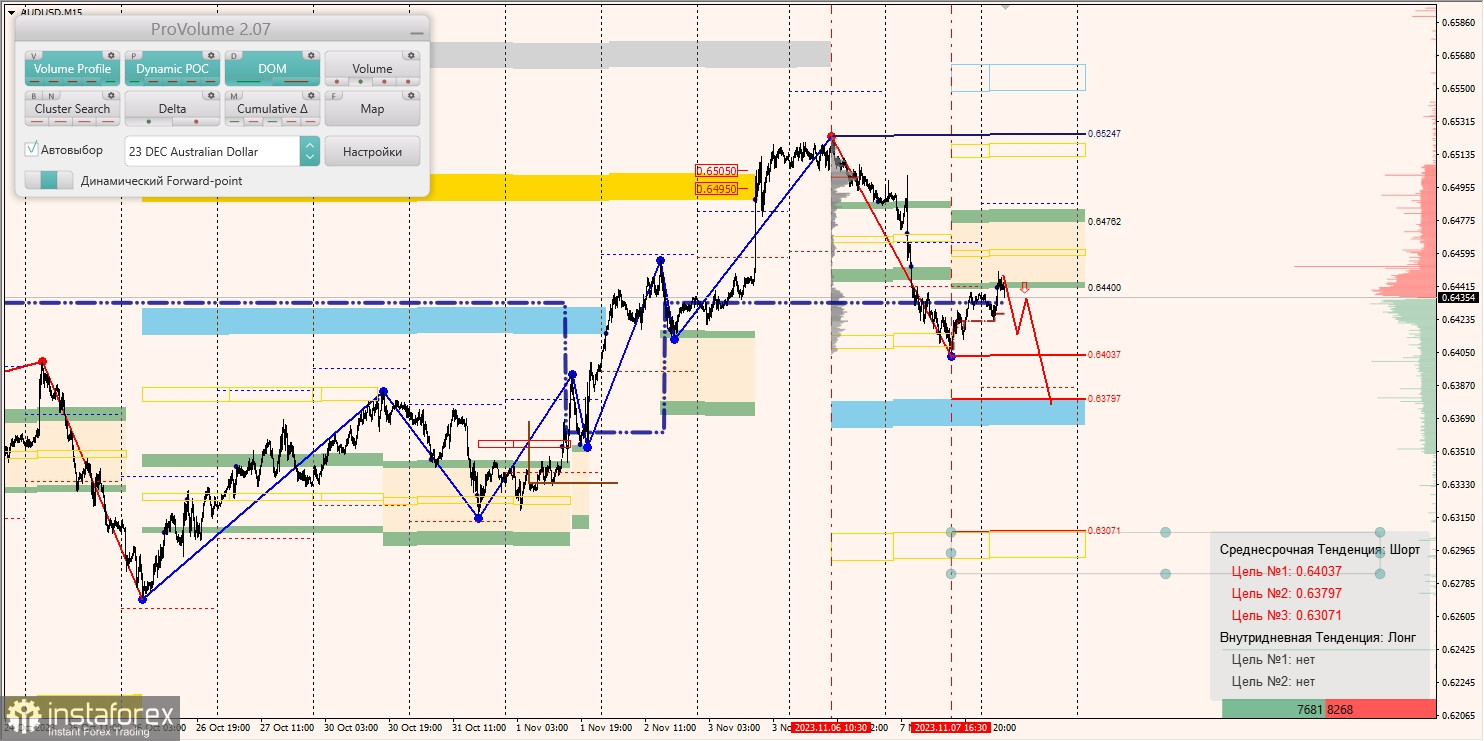This screenshot has width=1484, height=741.
Task: Minimize the ProVolume 2.07 panel
Action: pos(416,32)
